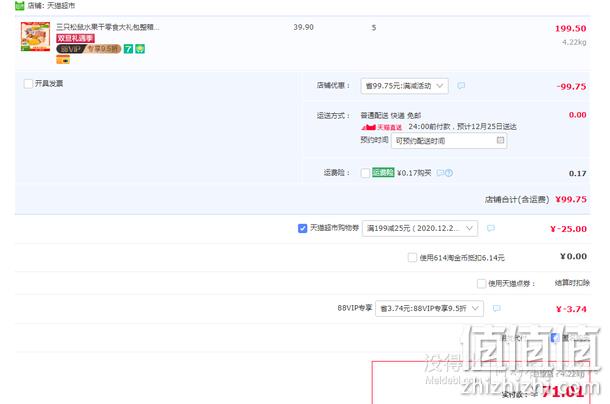610x404 pixels.
Task: Click the 88VIP 专享9.5折 badge
Action: point(89,49)
